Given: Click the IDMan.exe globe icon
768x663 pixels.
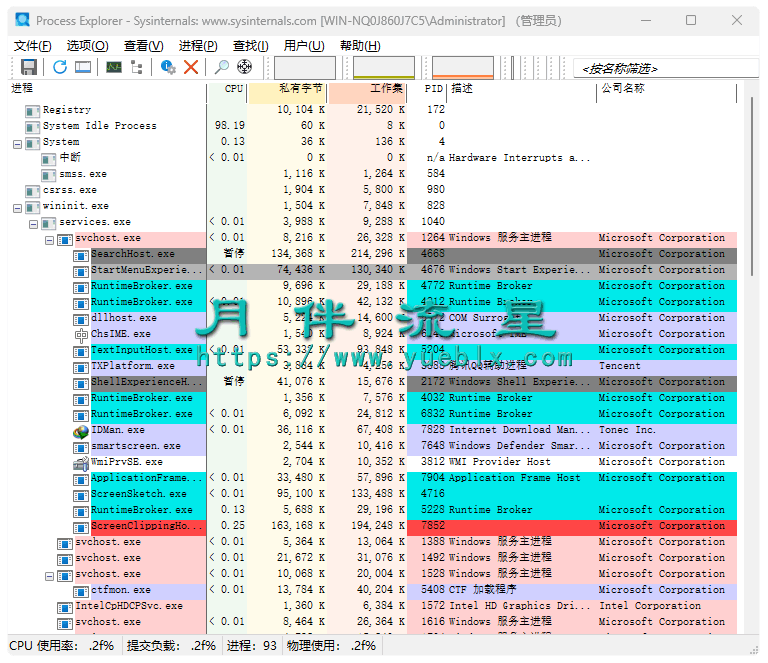Looking at the screenshot, I should [81, 432].
